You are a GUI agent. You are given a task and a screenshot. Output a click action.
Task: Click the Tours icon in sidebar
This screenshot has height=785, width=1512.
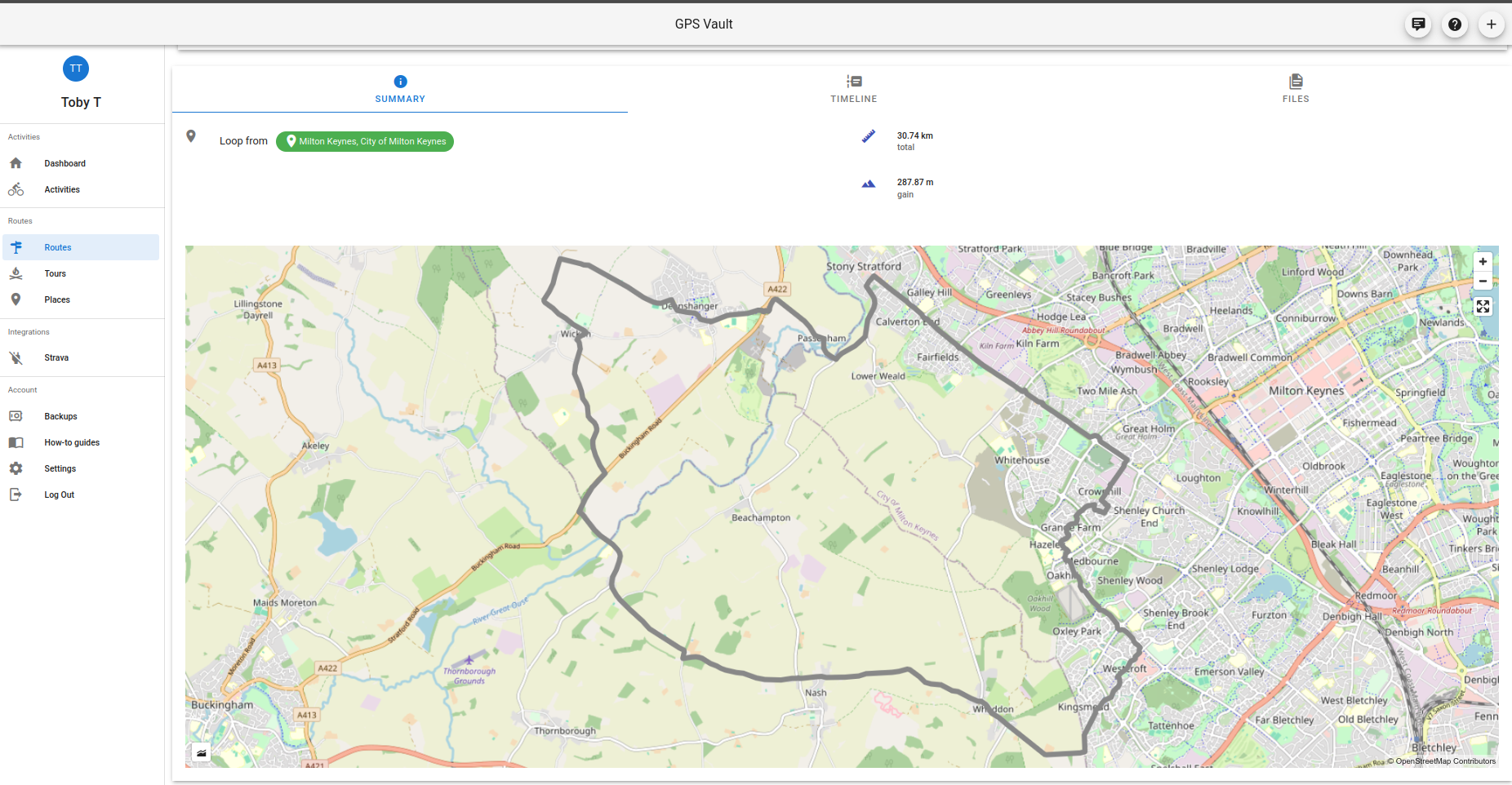pos(16,273)
